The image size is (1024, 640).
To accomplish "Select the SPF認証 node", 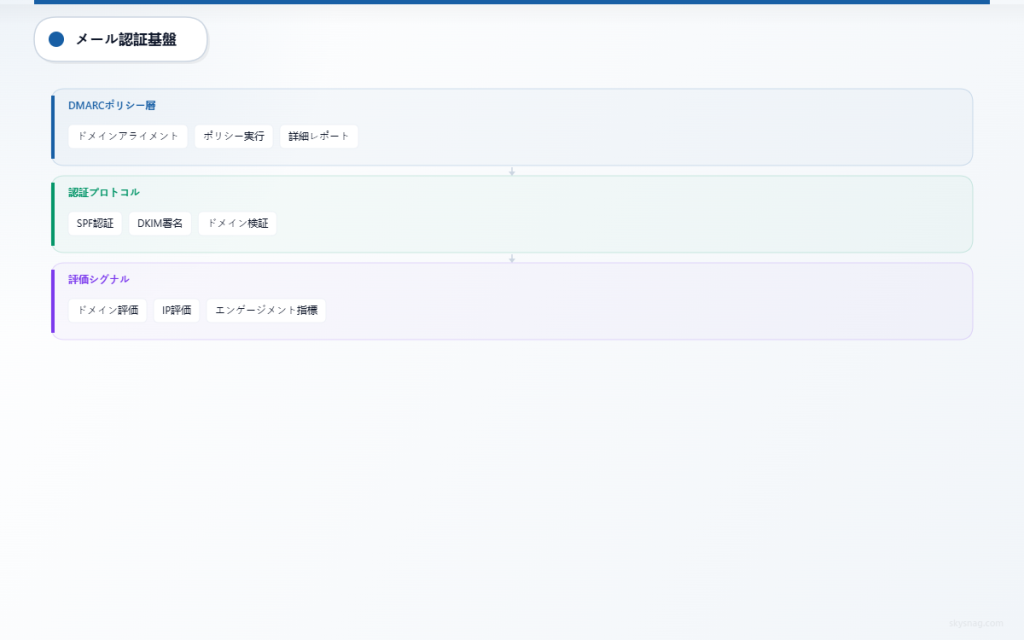I will [95, 223].
